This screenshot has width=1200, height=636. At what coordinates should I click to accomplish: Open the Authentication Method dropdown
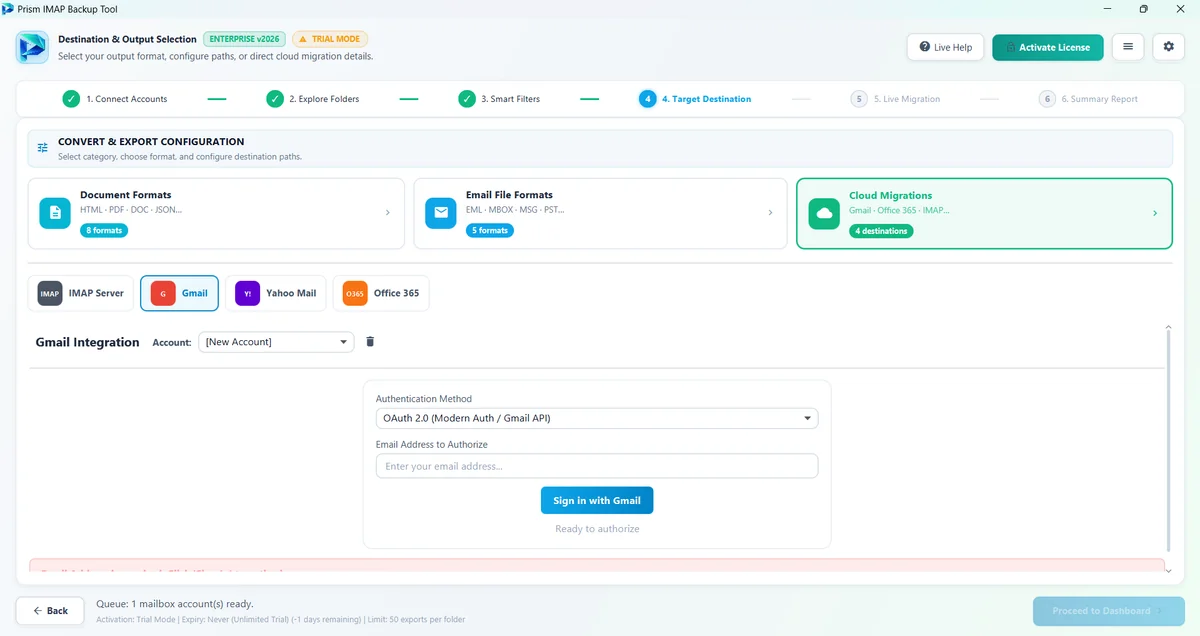coord(597,418)
